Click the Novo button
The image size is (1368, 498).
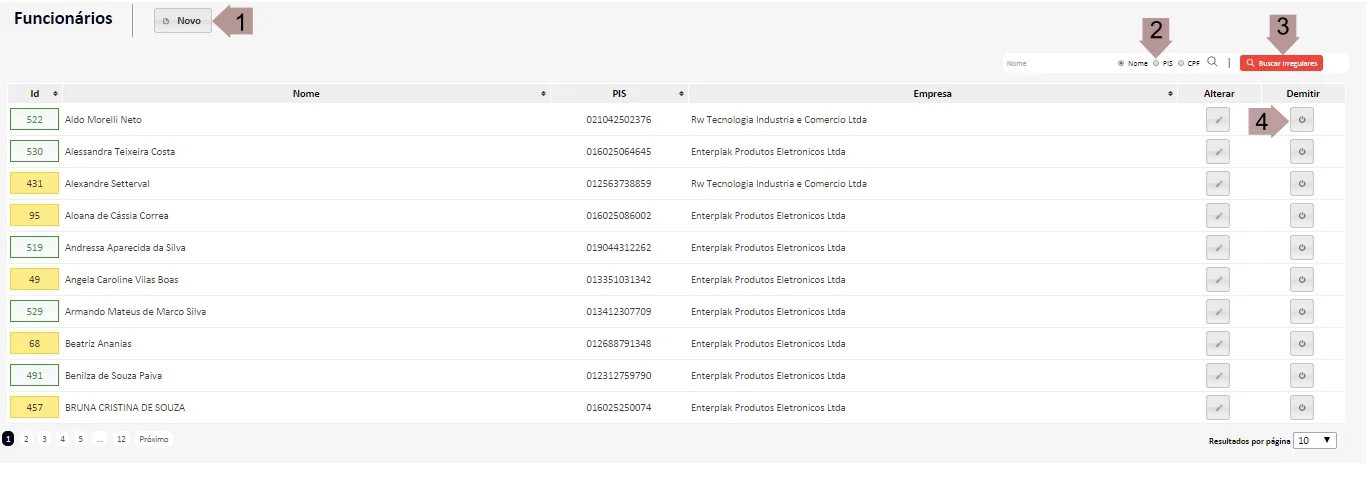coord(183,21)
